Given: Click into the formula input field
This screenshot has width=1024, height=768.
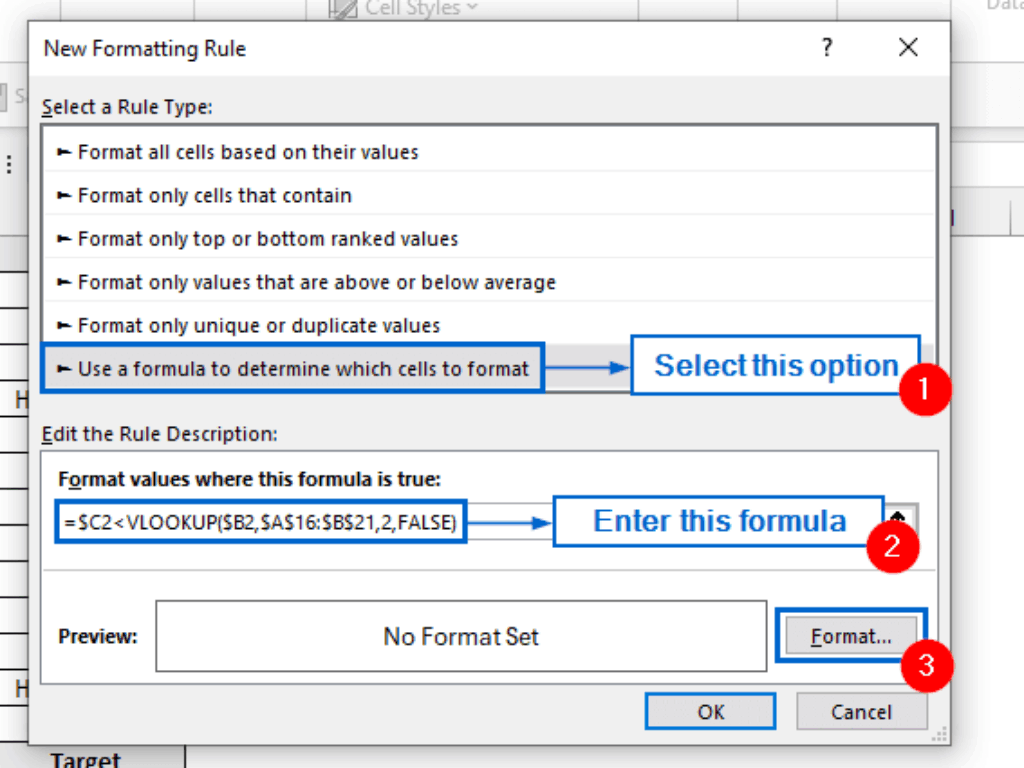Looking at the screenshot, I should 262,523.
